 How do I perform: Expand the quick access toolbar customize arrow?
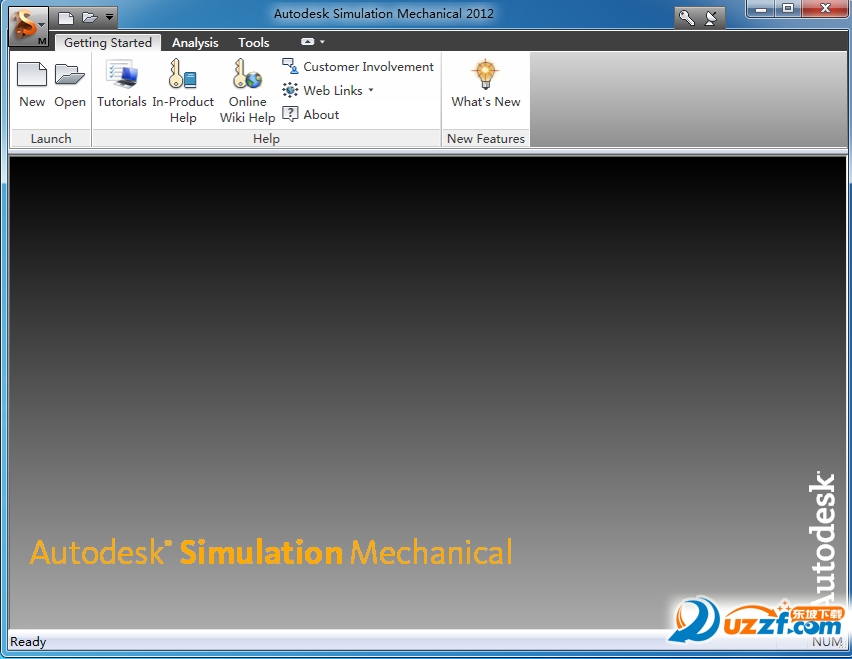coord(109,18)
